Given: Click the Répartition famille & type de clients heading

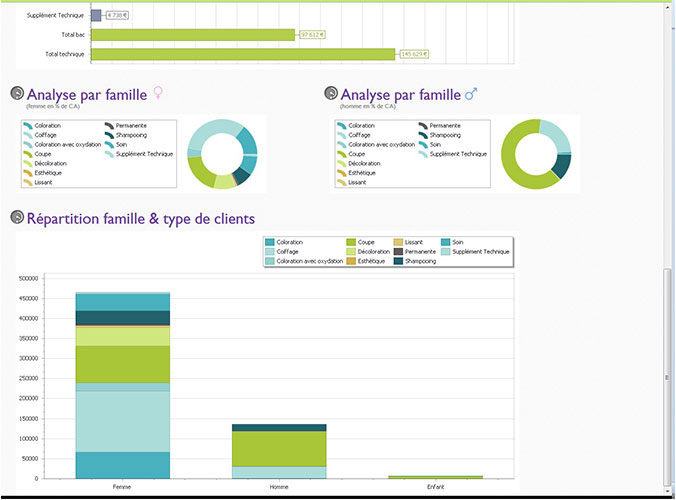Looking at the screenshot, I should [x=141, y=218].
